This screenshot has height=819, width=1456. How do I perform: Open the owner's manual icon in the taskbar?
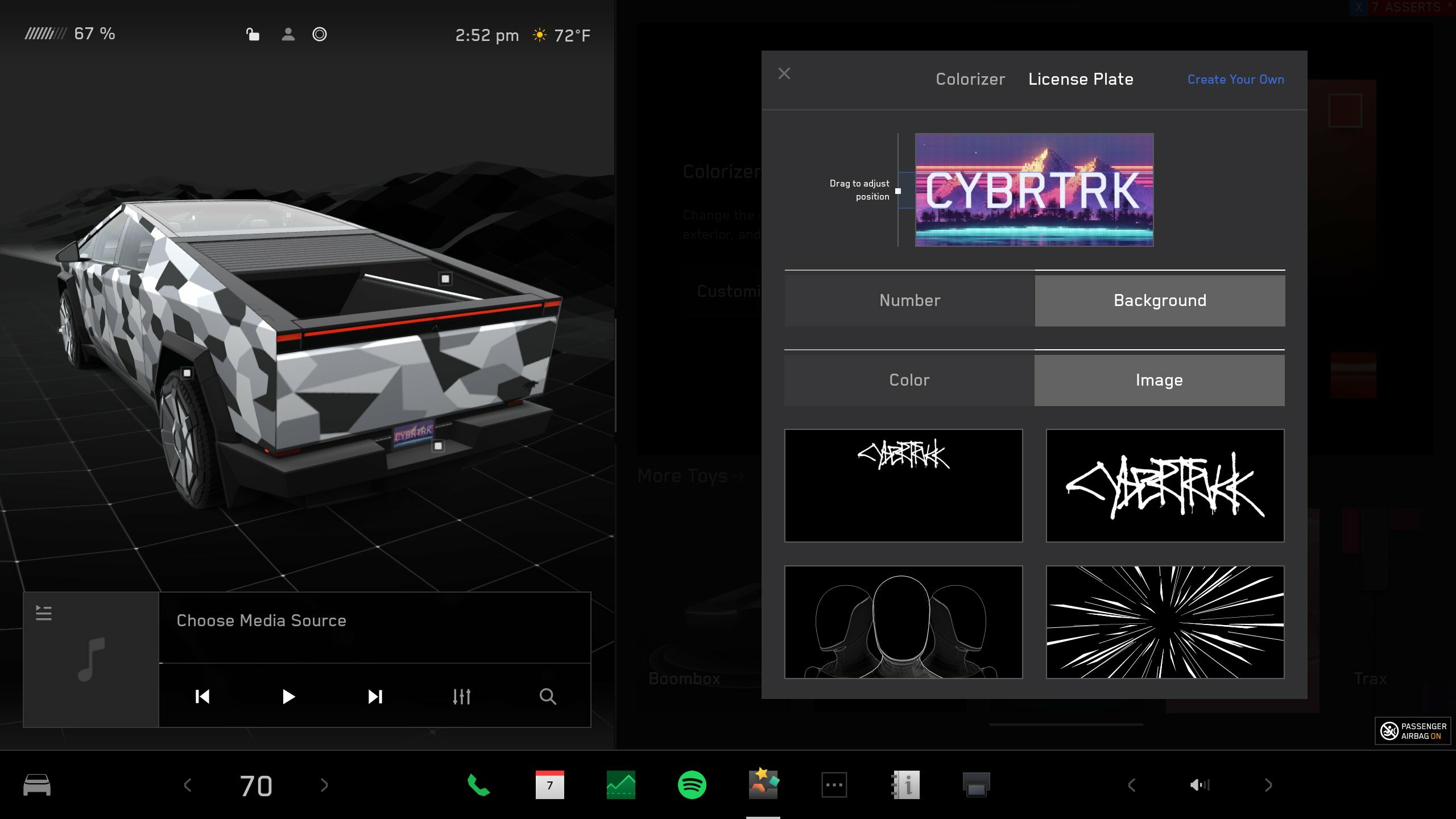coord(904,785)
